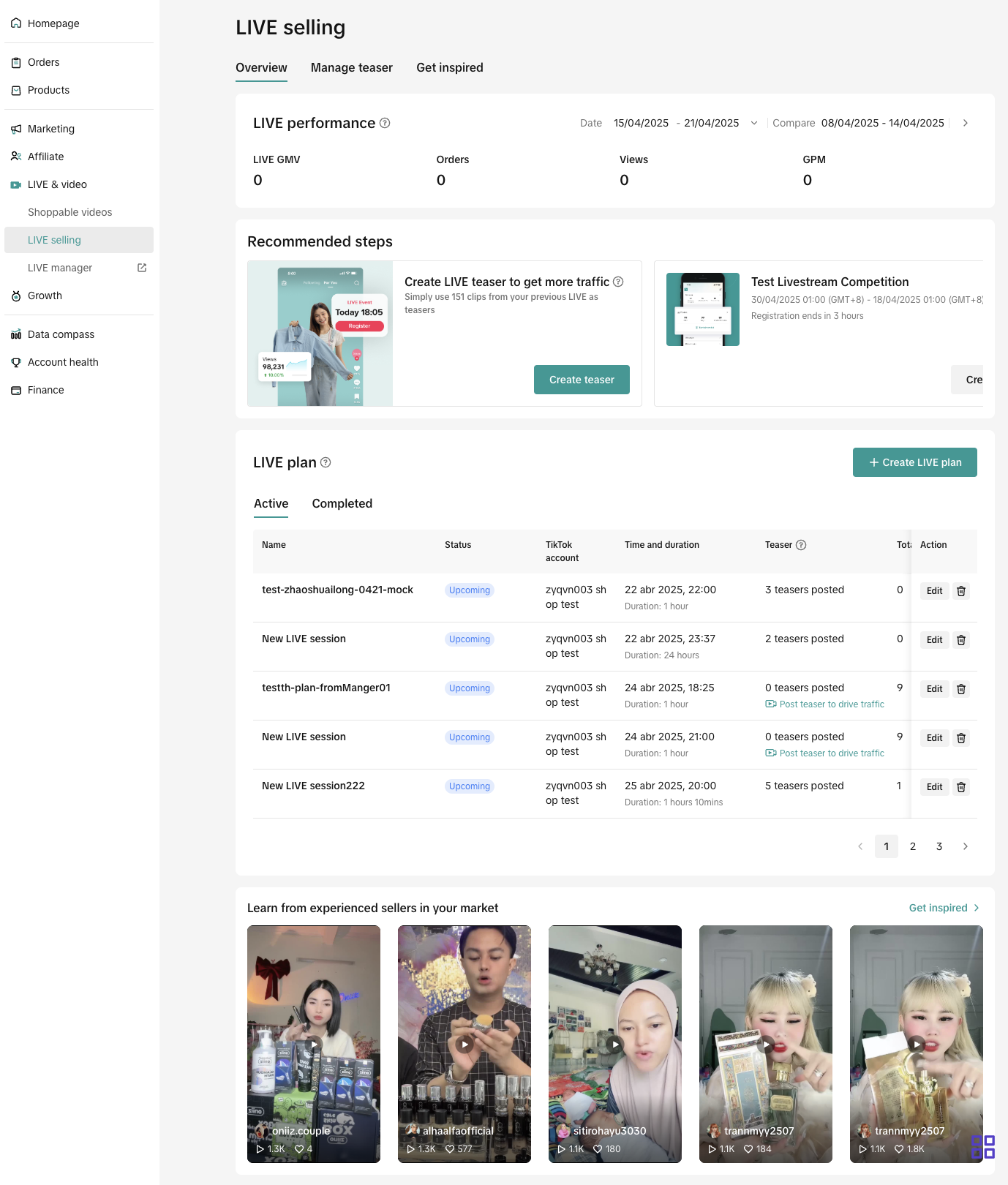Delete the 21:00 New LIVE session plan

(961, 738)
